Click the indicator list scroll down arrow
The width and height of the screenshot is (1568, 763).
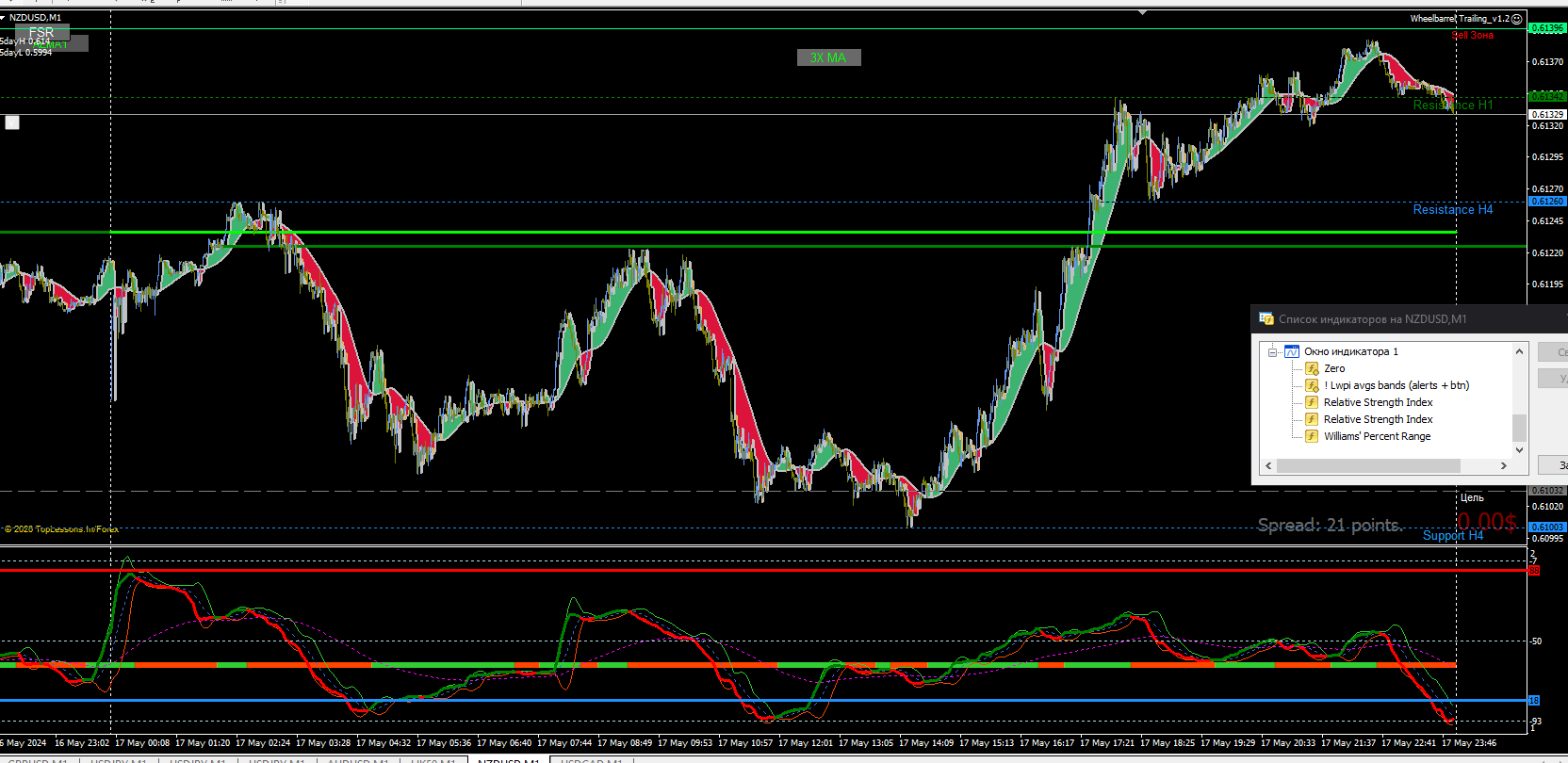click(x=1519, y=450)
